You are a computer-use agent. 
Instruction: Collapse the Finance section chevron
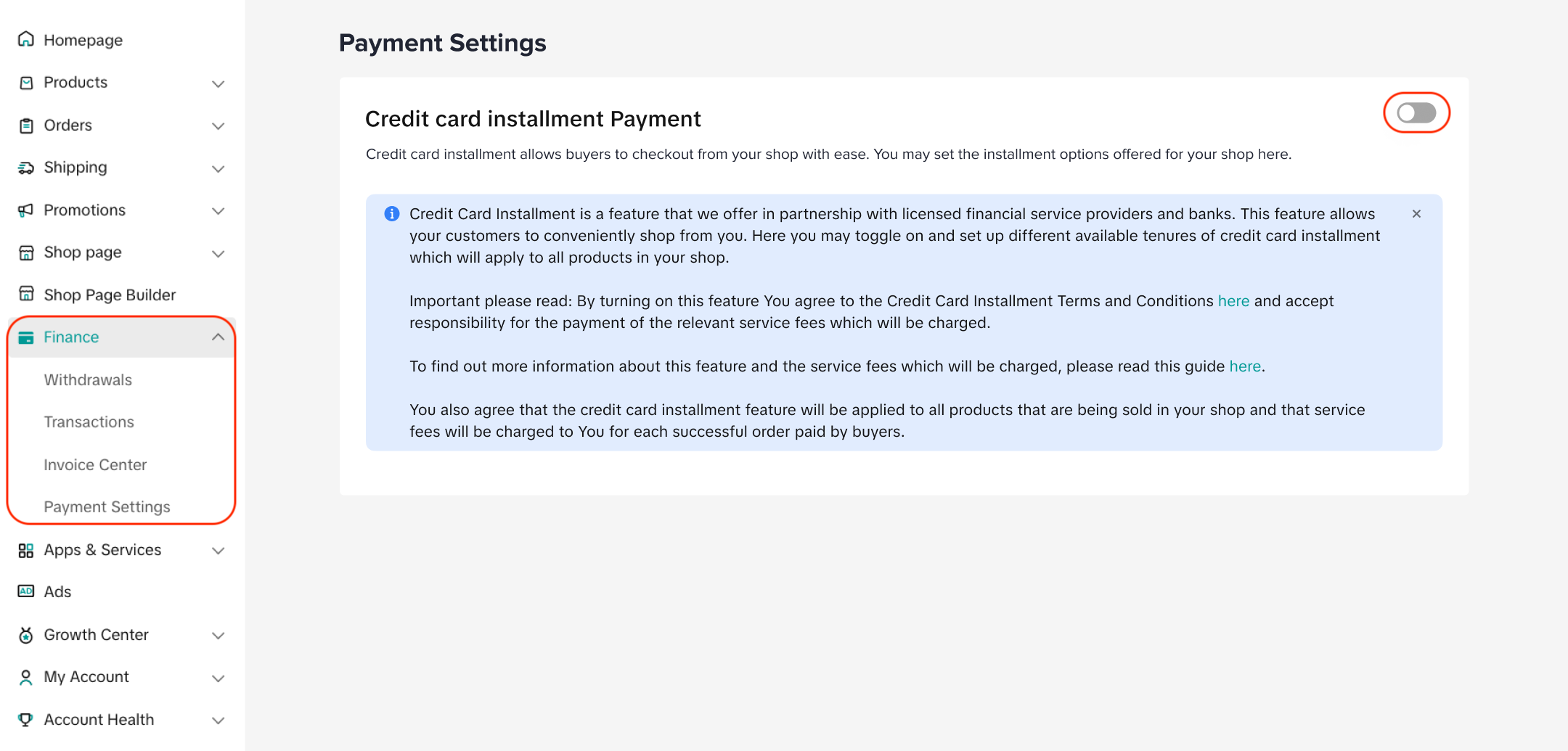[x=218, y=337]
